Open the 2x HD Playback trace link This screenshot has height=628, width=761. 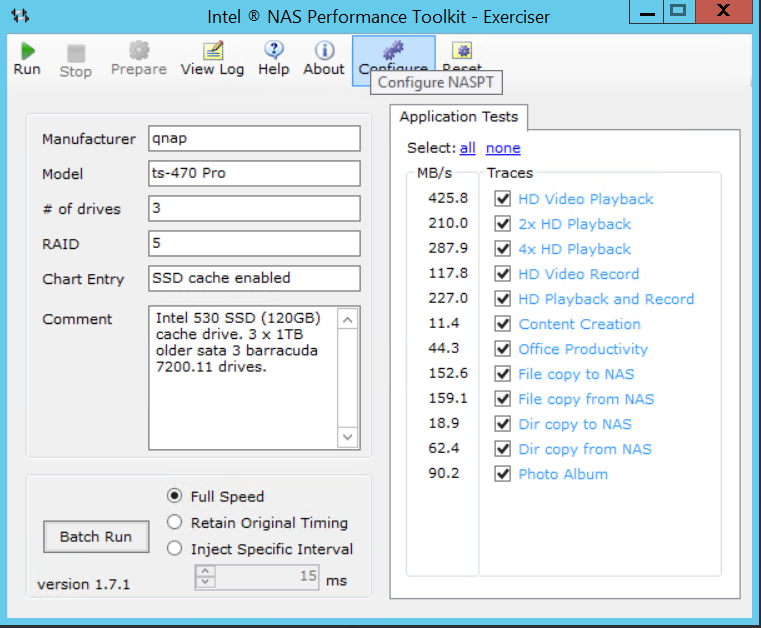tap(575, 224)
